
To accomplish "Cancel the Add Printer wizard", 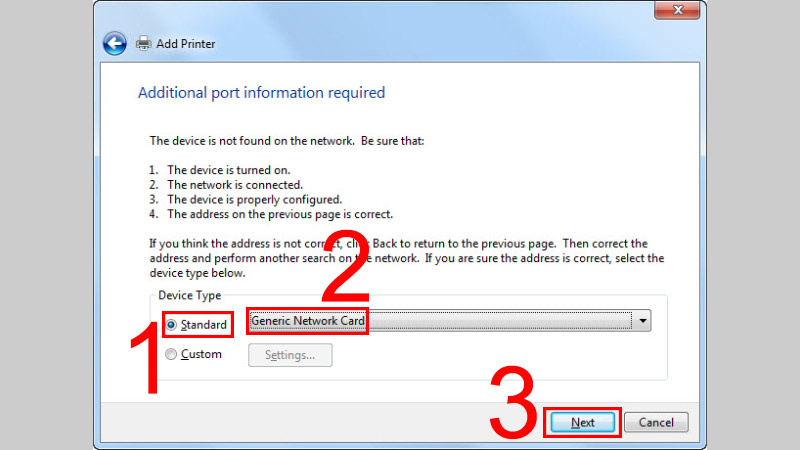I will coord(656,422).
